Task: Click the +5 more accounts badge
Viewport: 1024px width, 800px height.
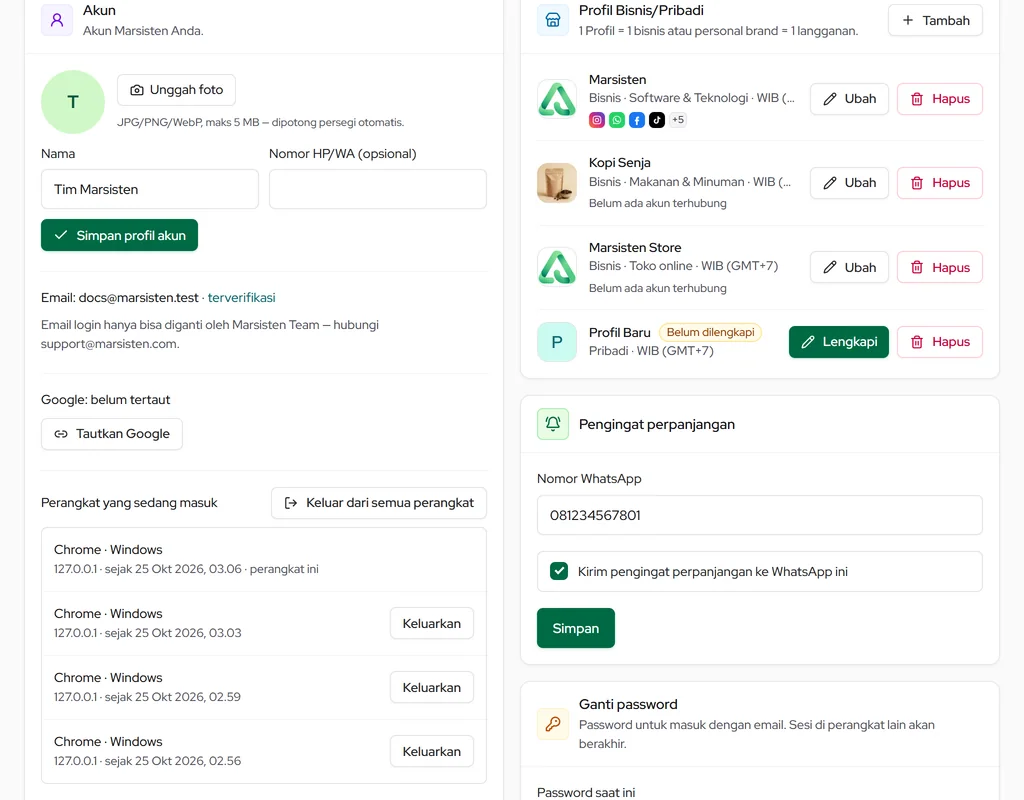Action: pos(678,120)
